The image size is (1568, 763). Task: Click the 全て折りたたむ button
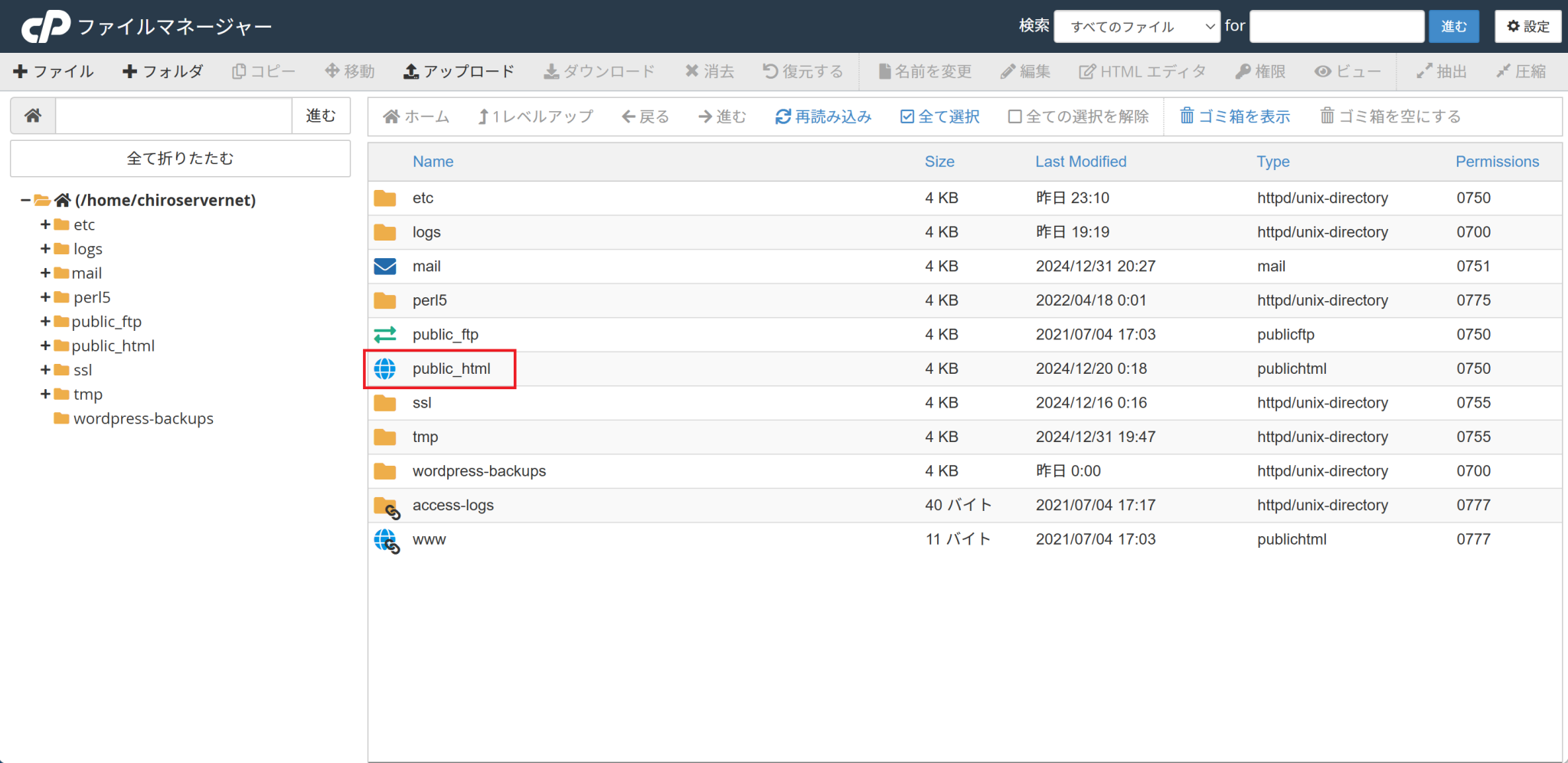tap(179, 159)
